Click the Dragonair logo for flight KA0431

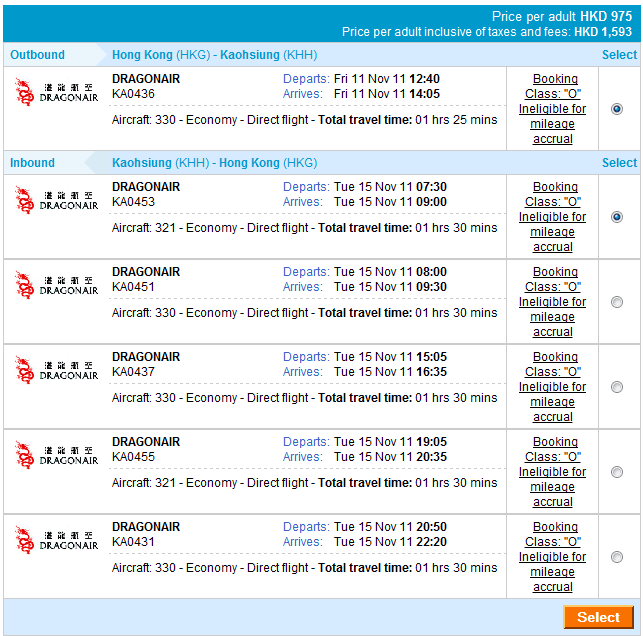57,540
